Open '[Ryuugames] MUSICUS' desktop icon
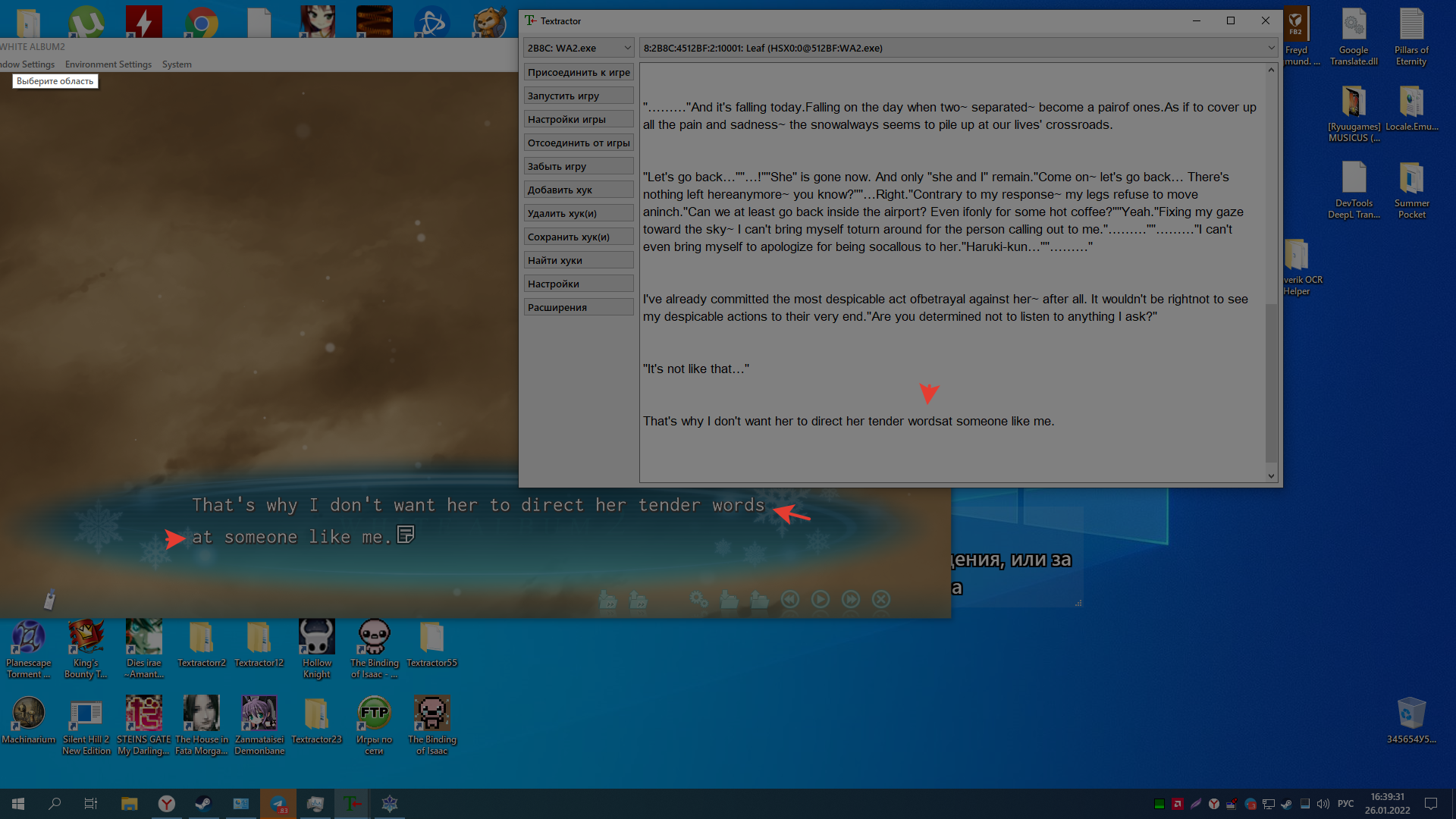The image size is (1456, 819). tap(1354, 114)
